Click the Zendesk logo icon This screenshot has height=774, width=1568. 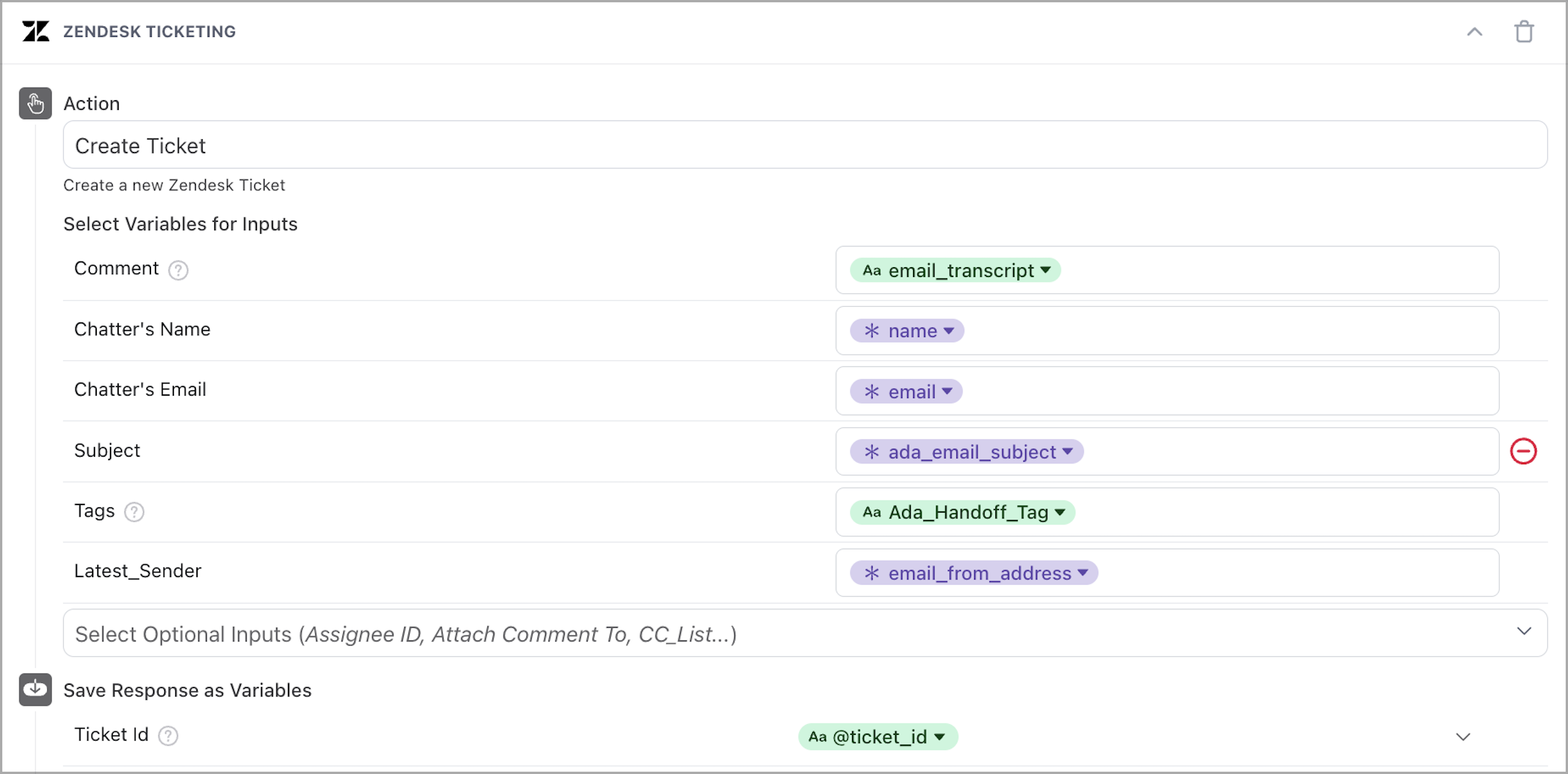pos(35,31)
